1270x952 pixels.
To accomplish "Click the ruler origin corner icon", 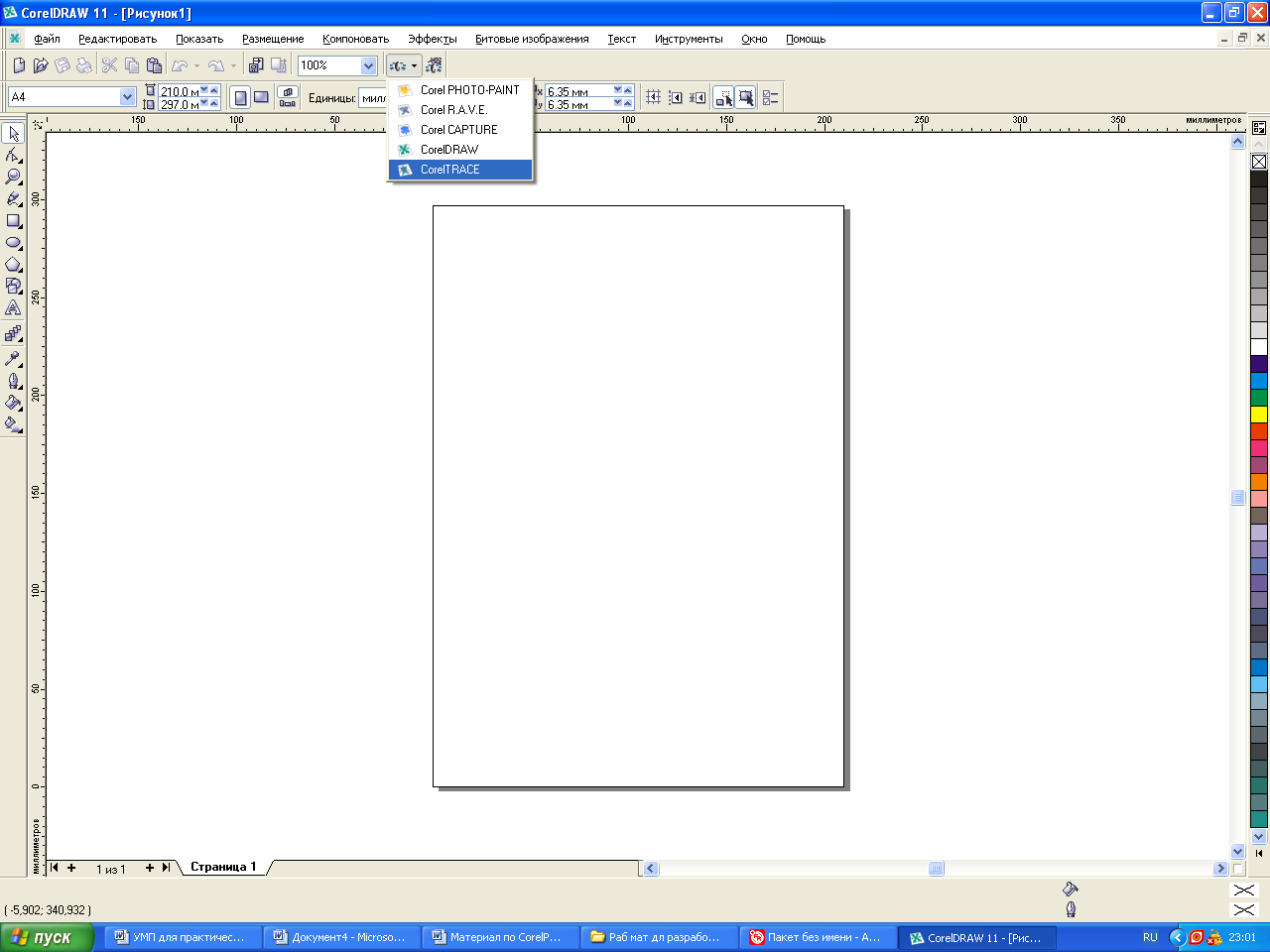I will 38,124.
